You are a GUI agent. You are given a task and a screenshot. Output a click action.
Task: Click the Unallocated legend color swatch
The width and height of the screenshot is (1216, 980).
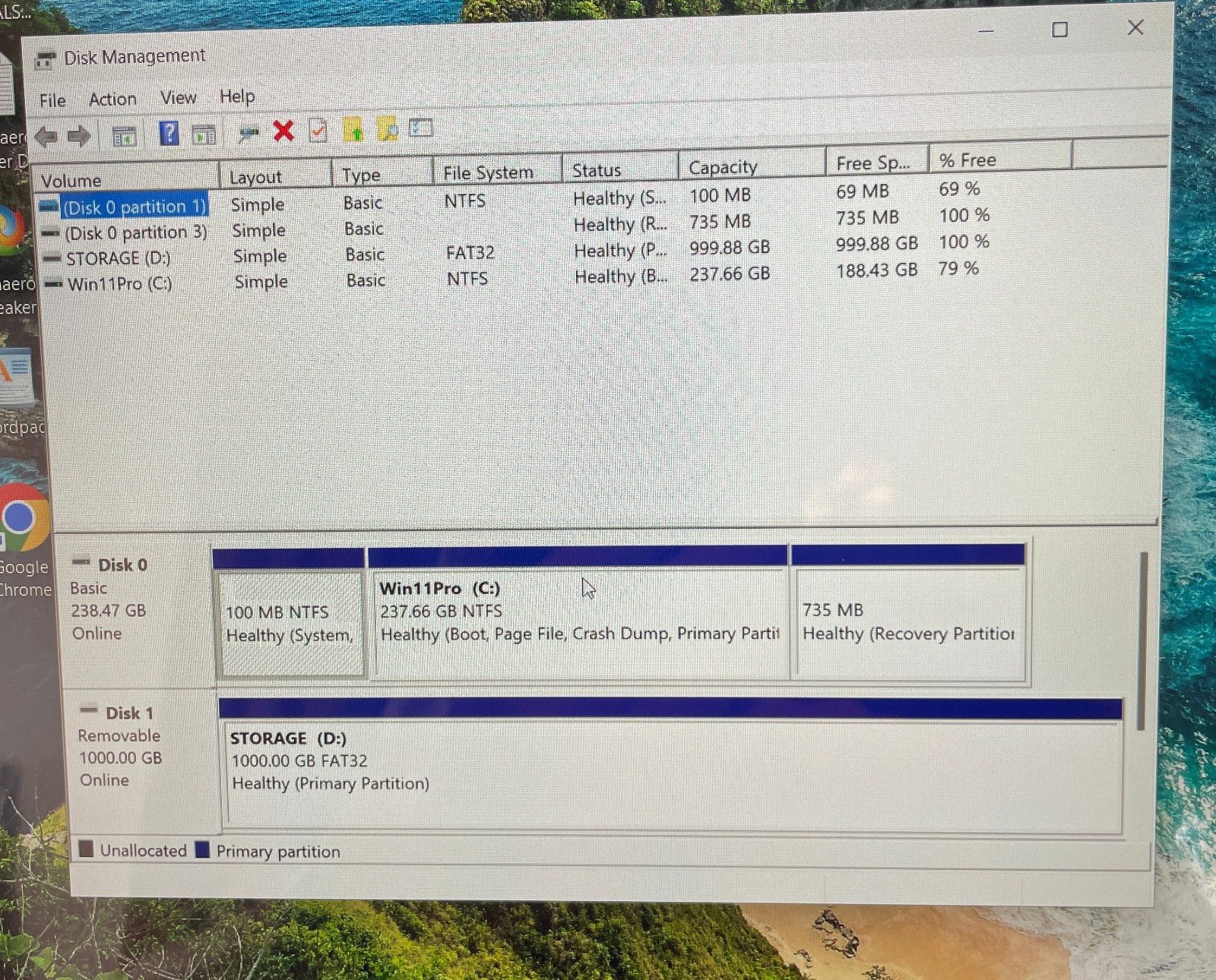pyautogui.click(x=87, y=849)
